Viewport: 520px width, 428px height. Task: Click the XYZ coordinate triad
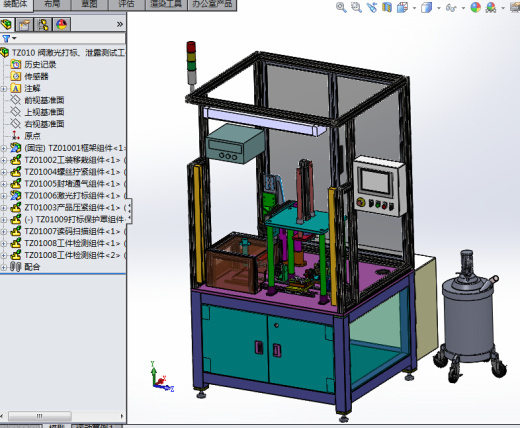coord(162,377)
